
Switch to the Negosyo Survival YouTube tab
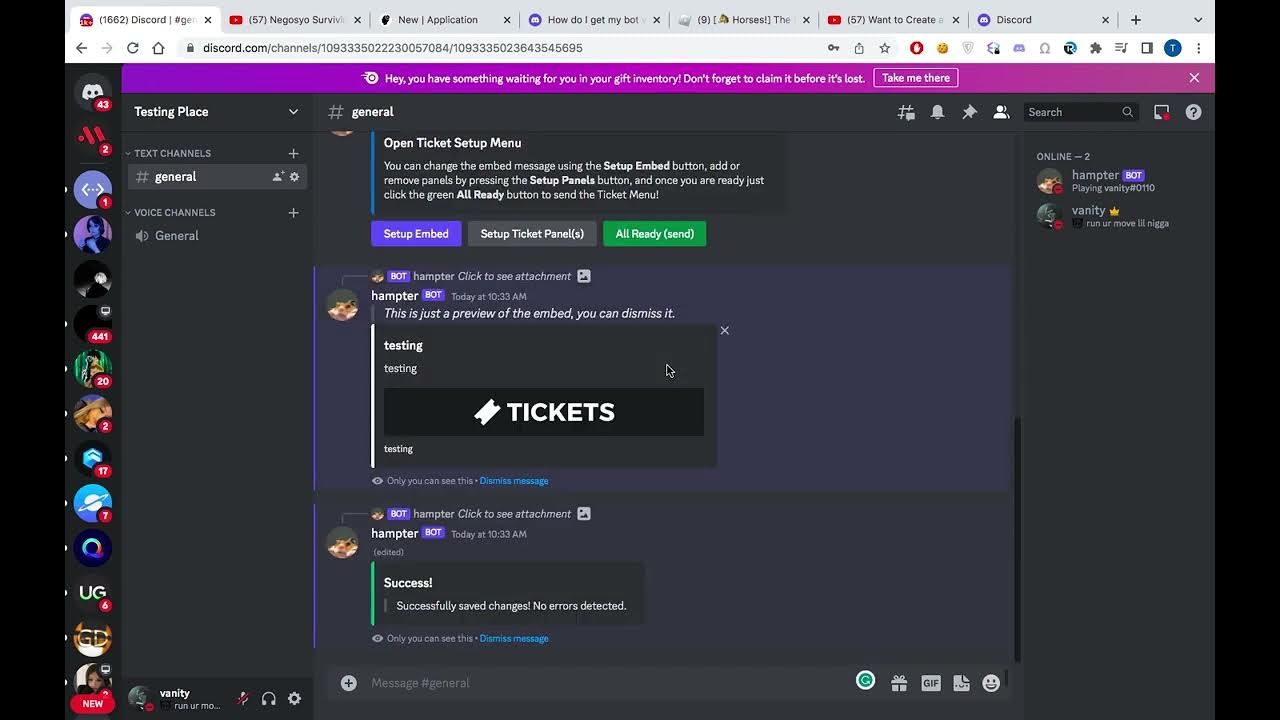click(293, 20)
